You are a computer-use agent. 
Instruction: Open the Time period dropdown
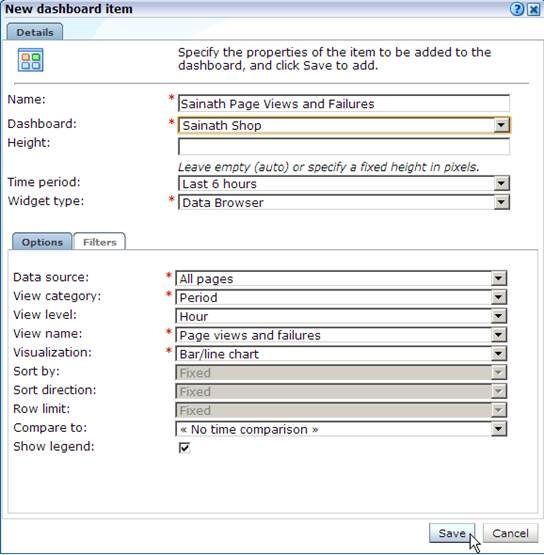click(344, 183)
